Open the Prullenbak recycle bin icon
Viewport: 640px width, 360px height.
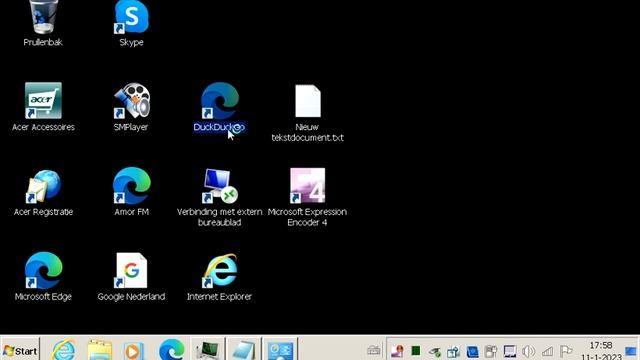point(43,22)
